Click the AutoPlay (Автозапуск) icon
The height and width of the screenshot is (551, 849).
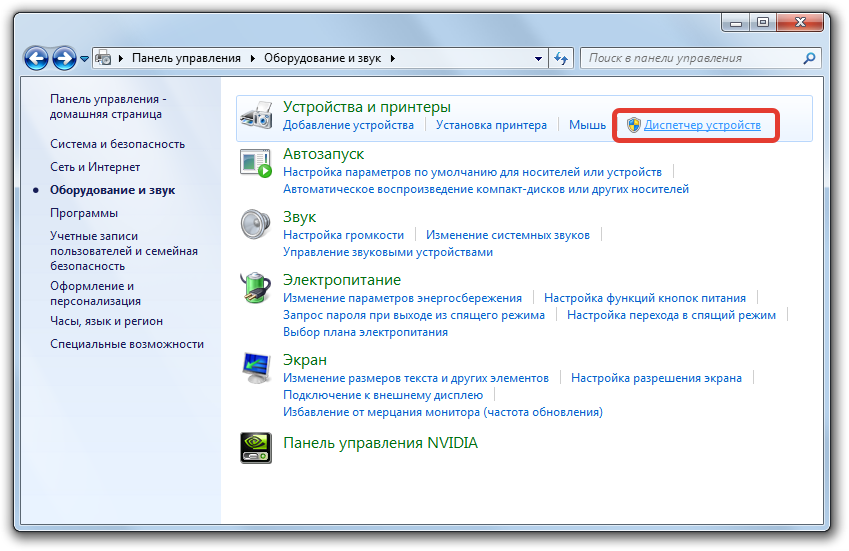pos(256,163)
